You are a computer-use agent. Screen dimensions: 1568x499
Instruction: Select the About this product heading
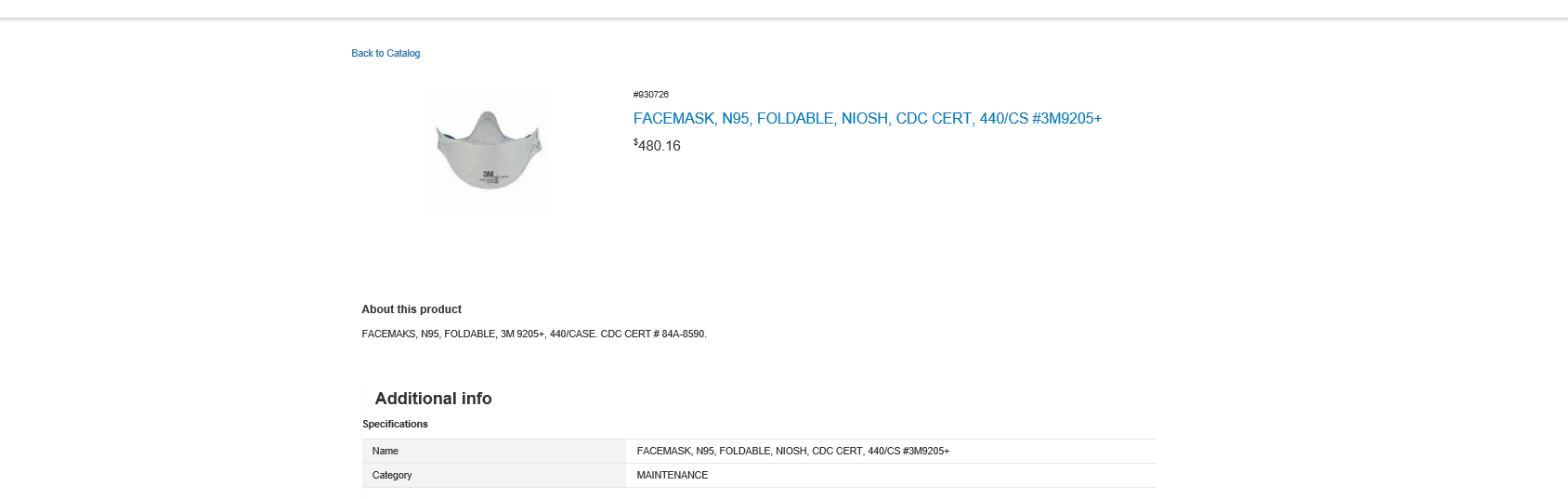[x=412, y=309]
